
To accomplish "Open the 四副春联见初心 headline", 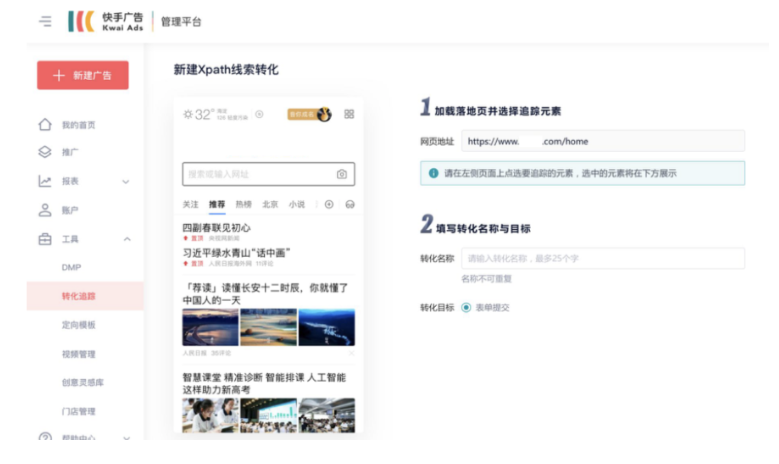I will coord(216,228).
